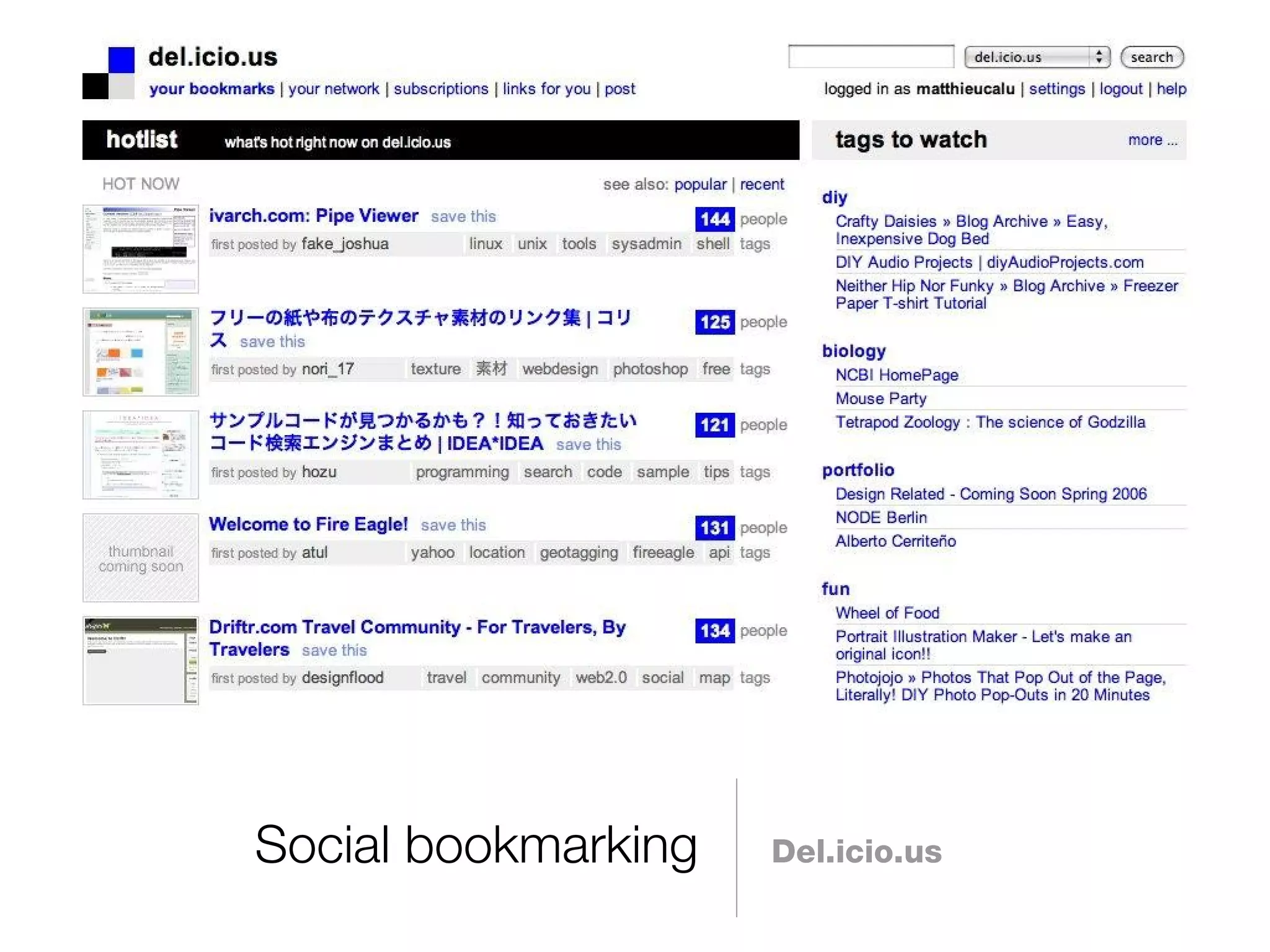The height and width of the screenshot is (952, 1270).
Task: Click the thumbnail coming soon placeholder
Action: pyautogui.click(x=141, y=558)
